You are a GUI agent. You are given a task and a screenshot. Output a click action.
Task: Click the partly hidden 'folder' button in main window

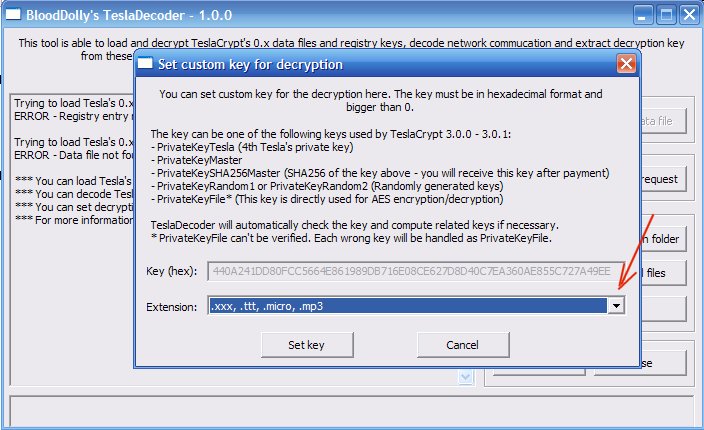point(663,239)
